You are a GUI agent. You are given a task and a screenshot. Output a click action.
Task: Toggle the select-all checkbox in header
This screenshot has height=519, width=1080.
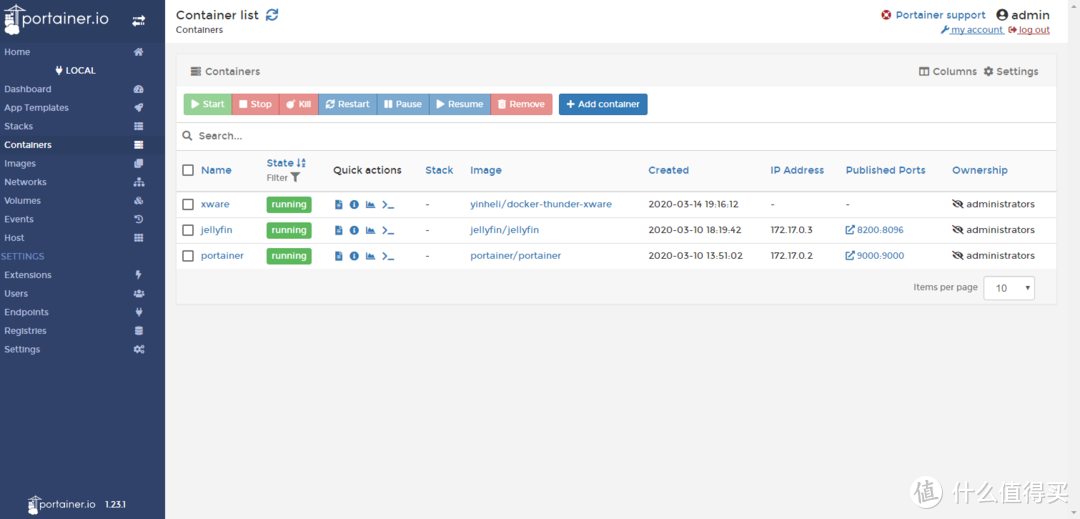click(x=188, y=170)
